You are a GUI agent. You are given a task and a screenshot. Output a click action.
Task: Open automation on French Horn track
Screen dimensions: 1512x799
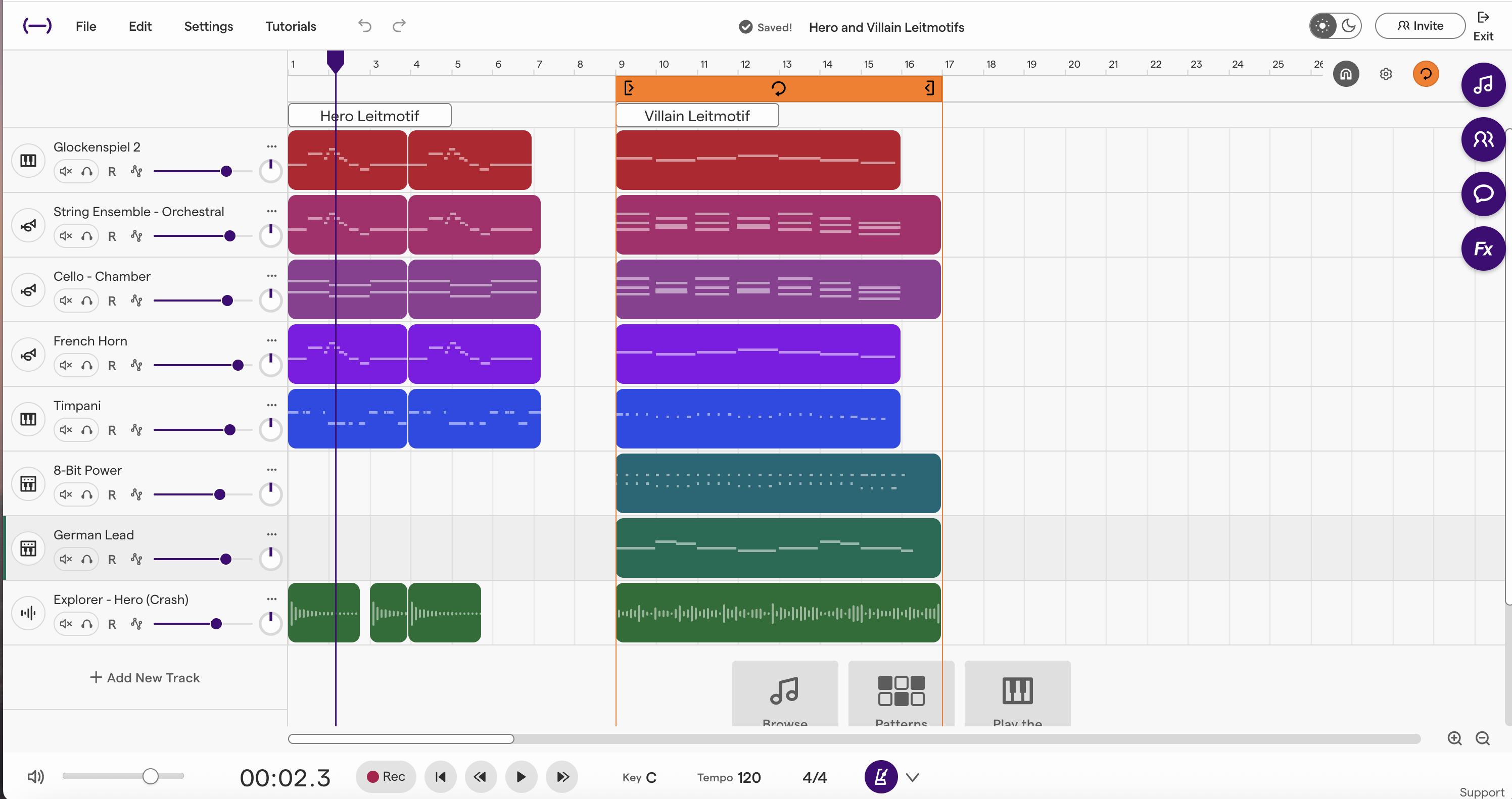tap(137, 365)
